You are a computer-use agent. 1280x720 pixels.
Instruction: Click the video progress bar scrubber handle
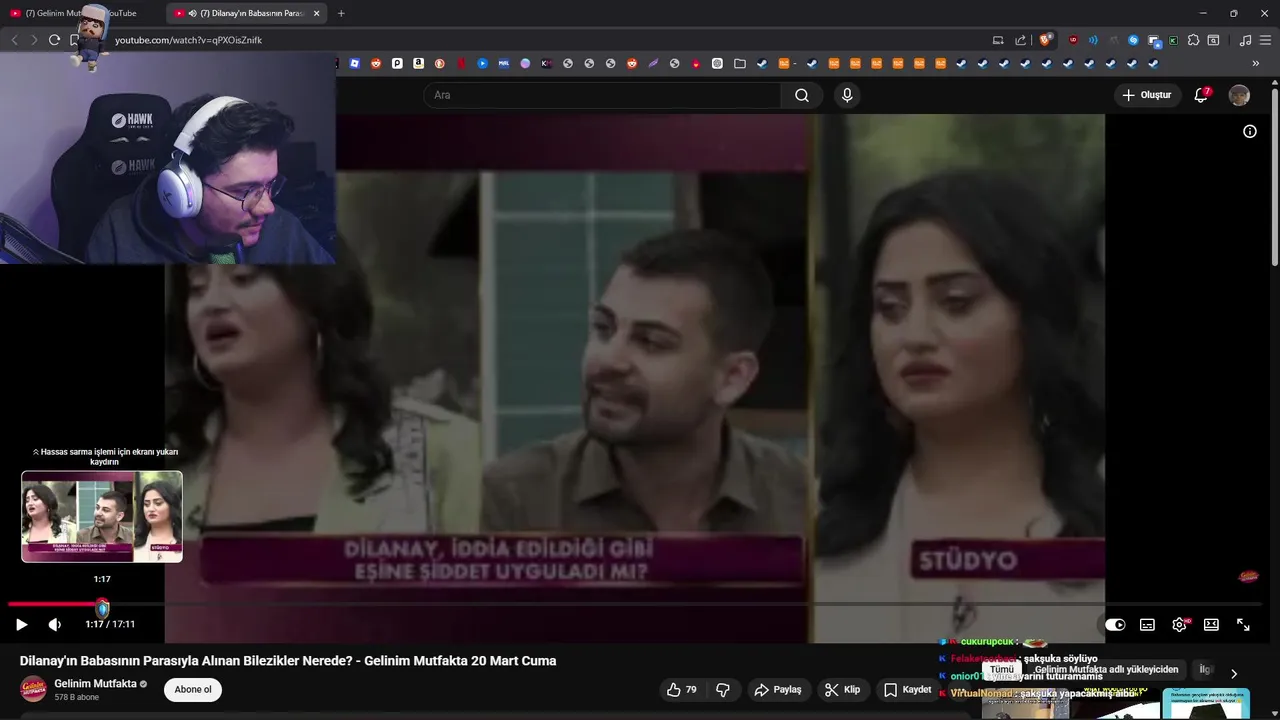(102, 608)
